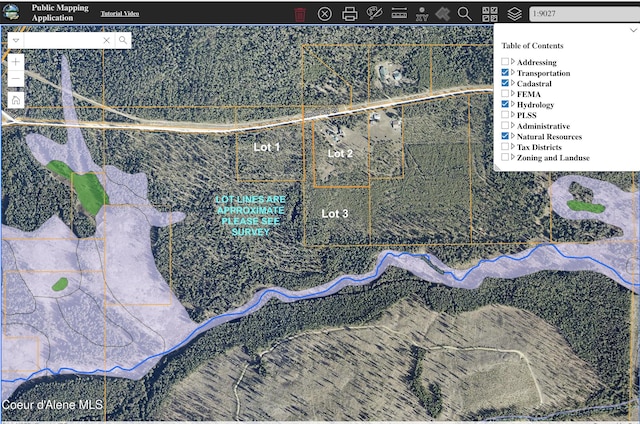Uncheck the Hydrology layer checkbox
This screenshot has height=424, width=640.
pos(505,104)
